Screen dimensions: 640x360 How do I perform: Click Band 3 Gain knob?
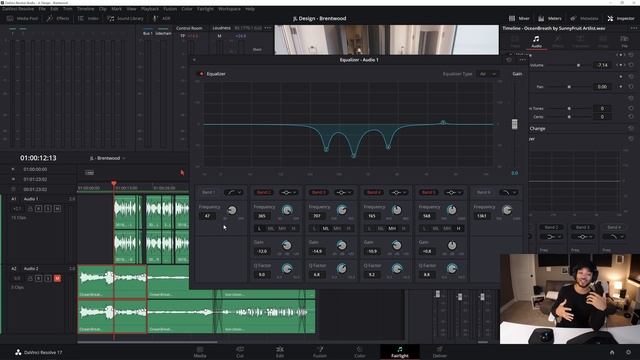tap(342, 245)
